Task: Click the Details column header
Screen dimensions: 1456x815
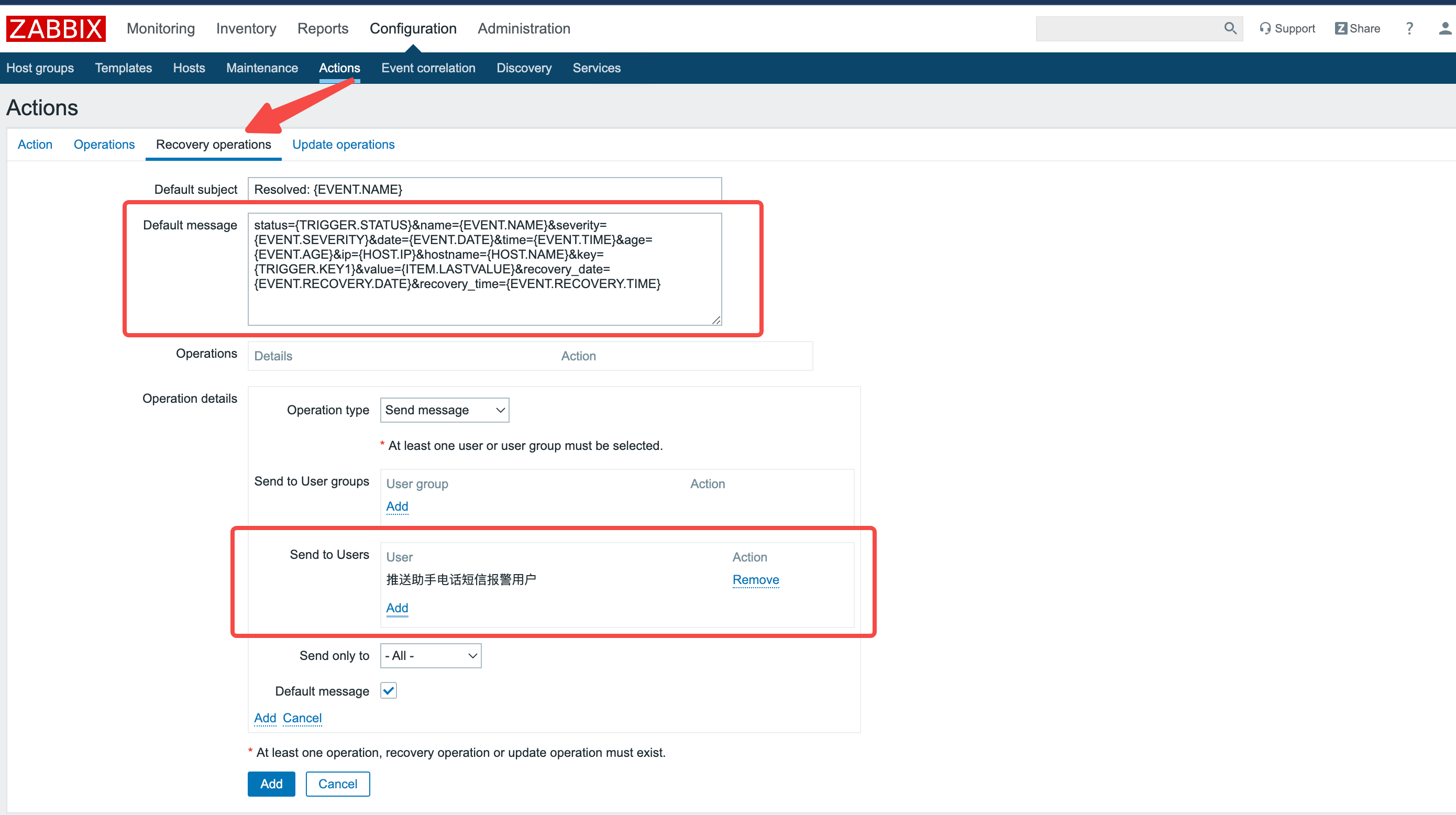Action: (x=273, y=356)
